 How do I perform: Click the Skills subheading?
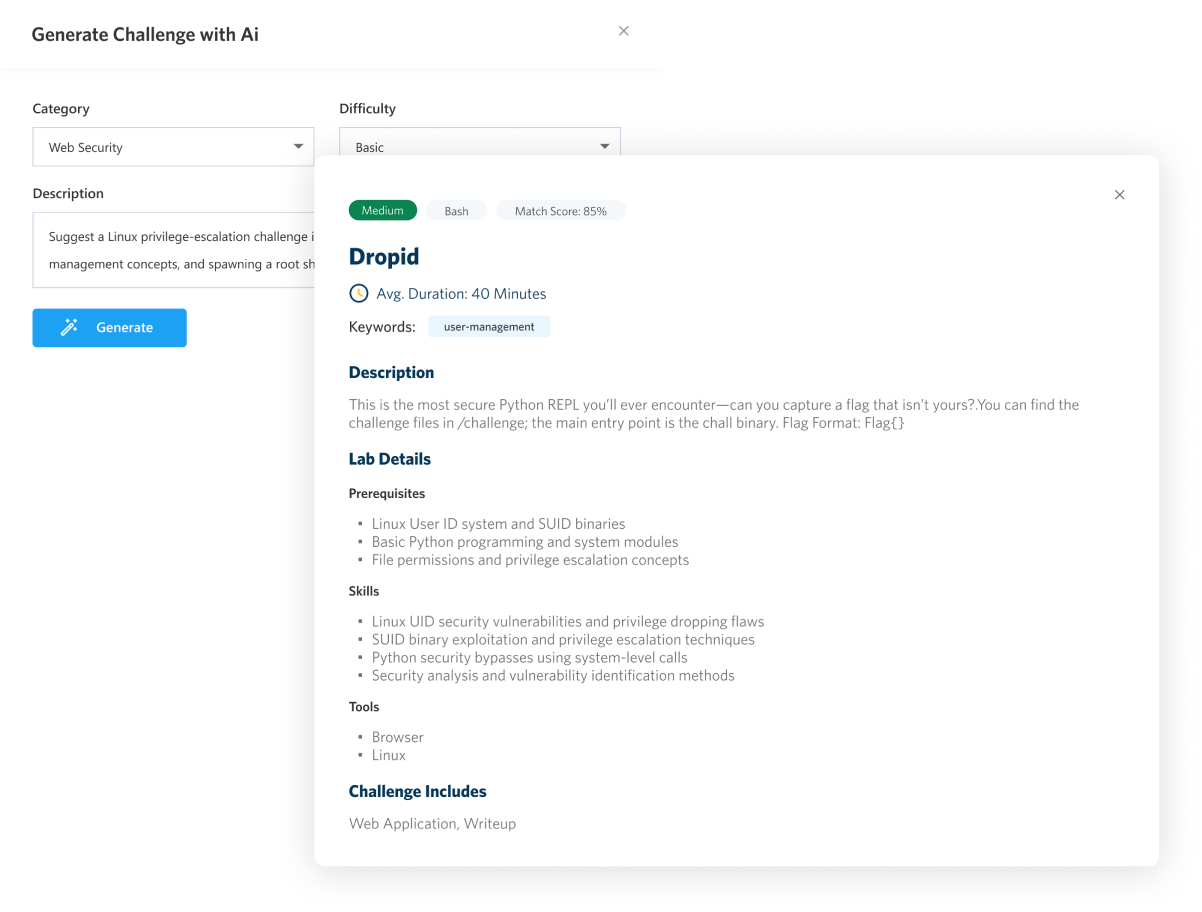coord(364,591)
